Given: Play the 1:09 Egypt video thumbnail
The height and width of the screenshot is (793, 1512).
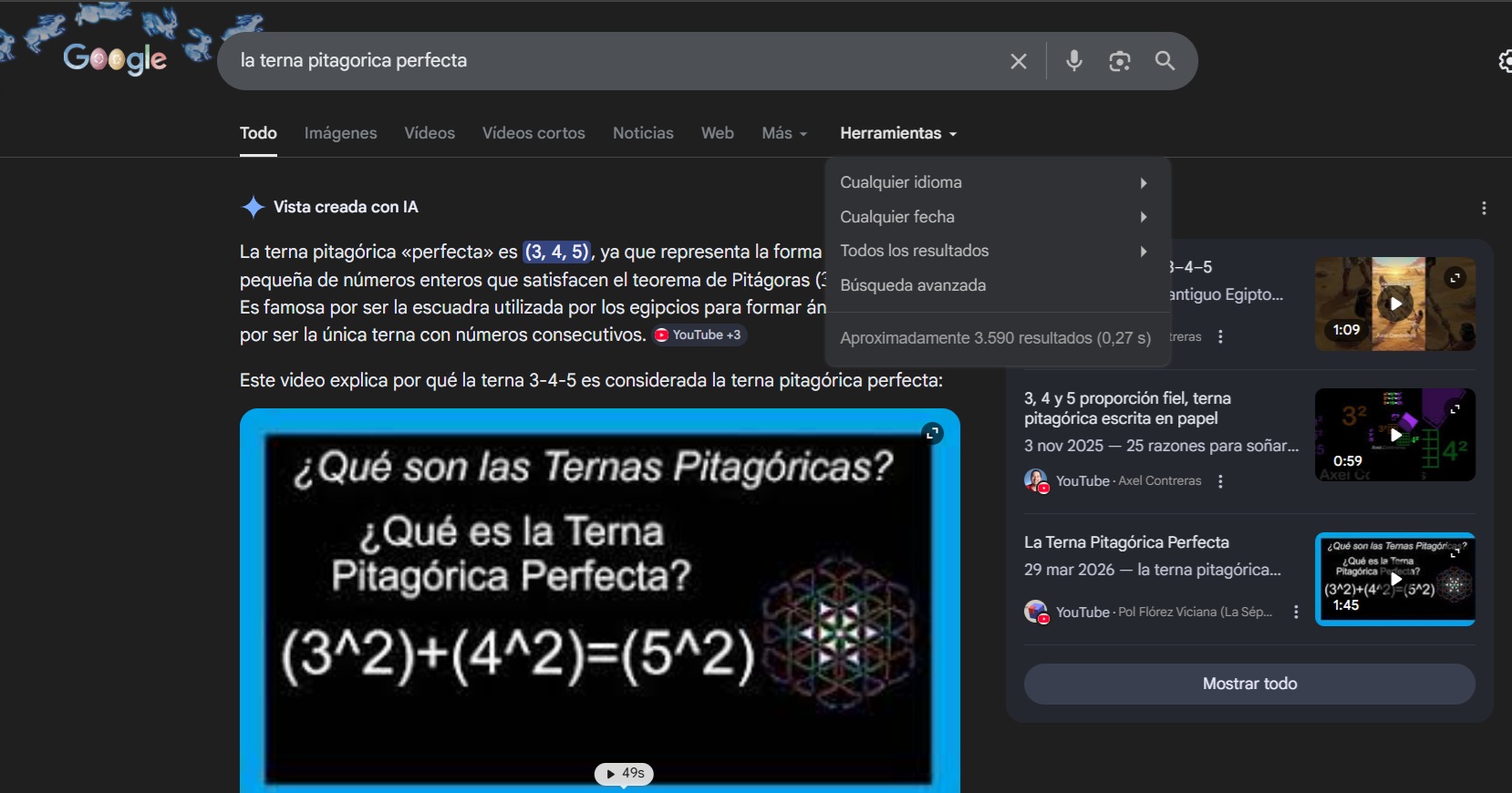Looking at the screenshot, I should [x=1395, y=304].
